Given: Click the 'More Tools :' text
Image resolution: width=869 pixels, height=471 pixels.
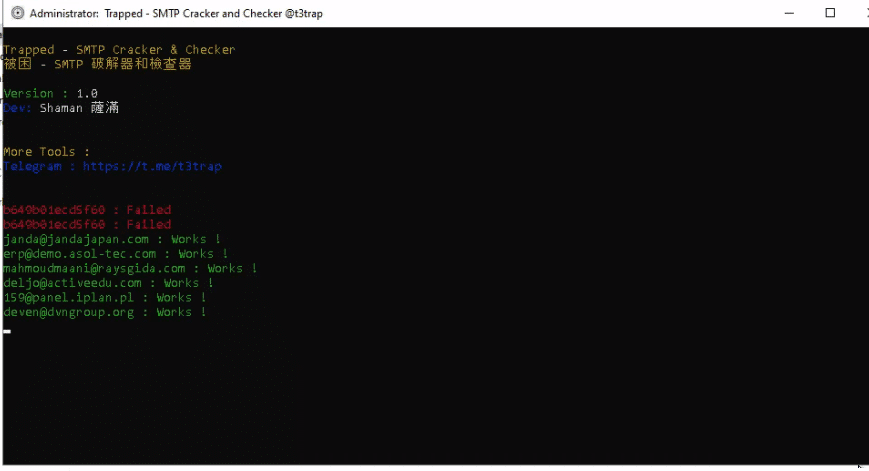Looking at the screenshot, I should [x=46, y=151].
